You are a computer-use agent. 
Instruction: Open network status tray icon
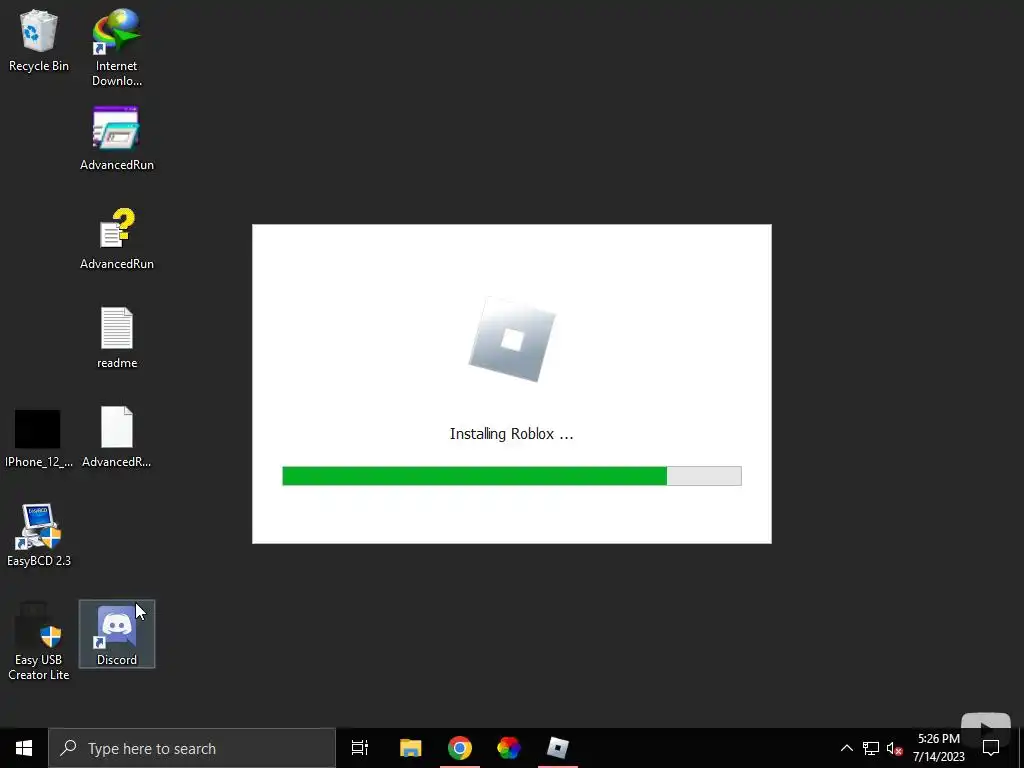[x=871, y=748]
